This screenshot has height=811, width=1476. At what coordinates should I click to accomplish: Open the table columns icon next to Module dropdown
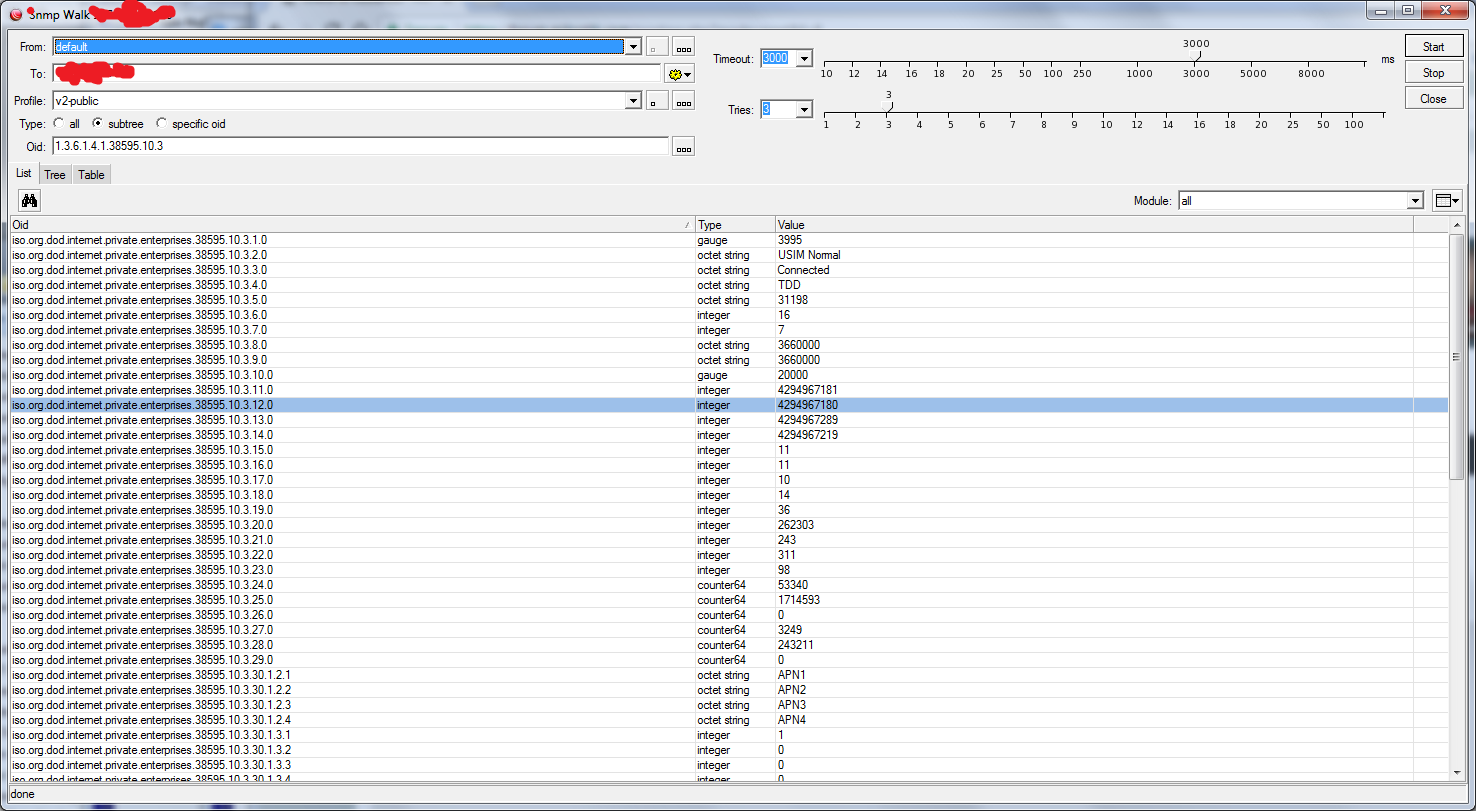pos(1447,200)
